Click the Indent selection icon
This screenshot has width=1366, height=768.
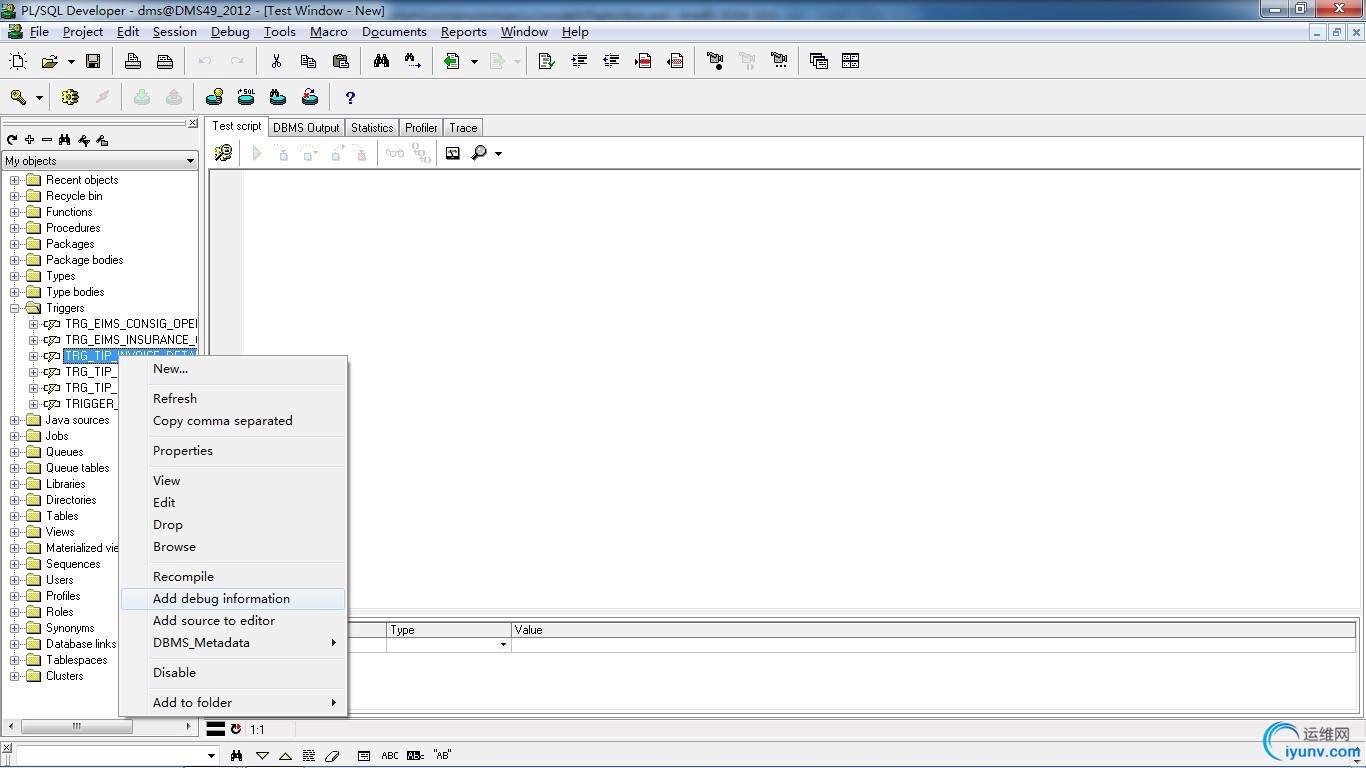579,61
